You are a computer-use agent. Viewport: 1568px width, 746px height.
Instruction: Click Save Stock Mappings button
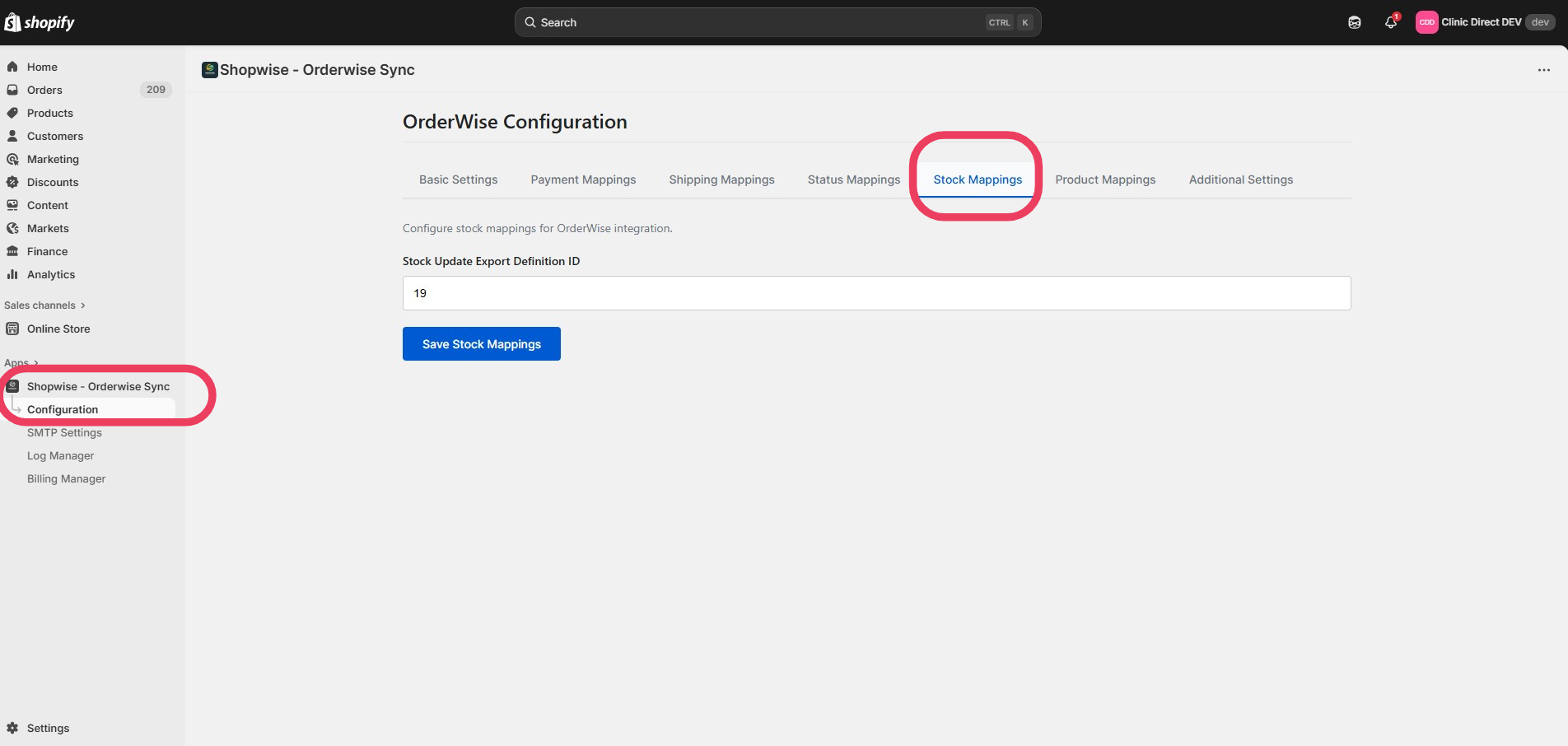click(x=482, y=344)
